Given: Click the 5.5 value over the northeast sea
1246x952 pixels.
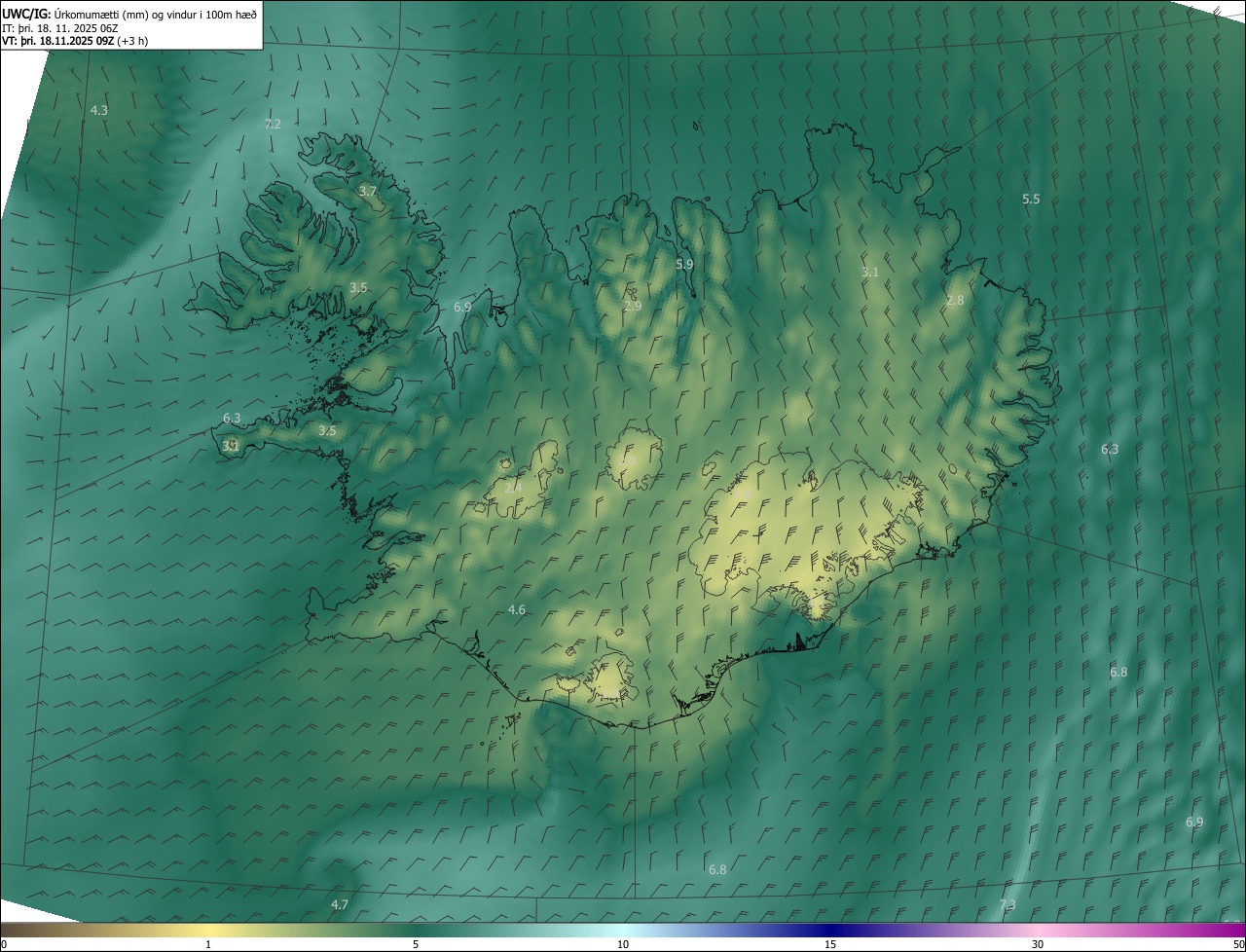Looking at the screenshot, I should pyautogui.click(x=1031, y=199).
